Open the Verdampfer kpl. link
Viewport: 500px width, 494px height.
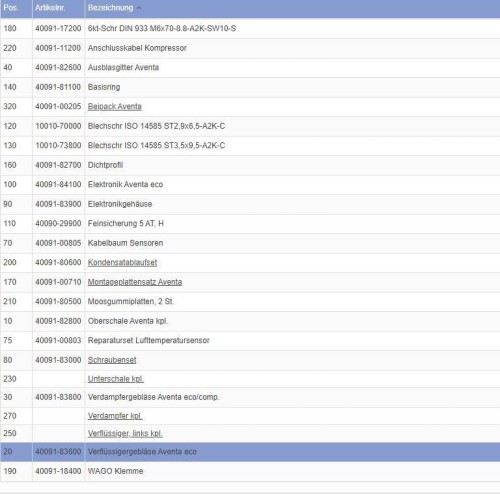point(115,416)
